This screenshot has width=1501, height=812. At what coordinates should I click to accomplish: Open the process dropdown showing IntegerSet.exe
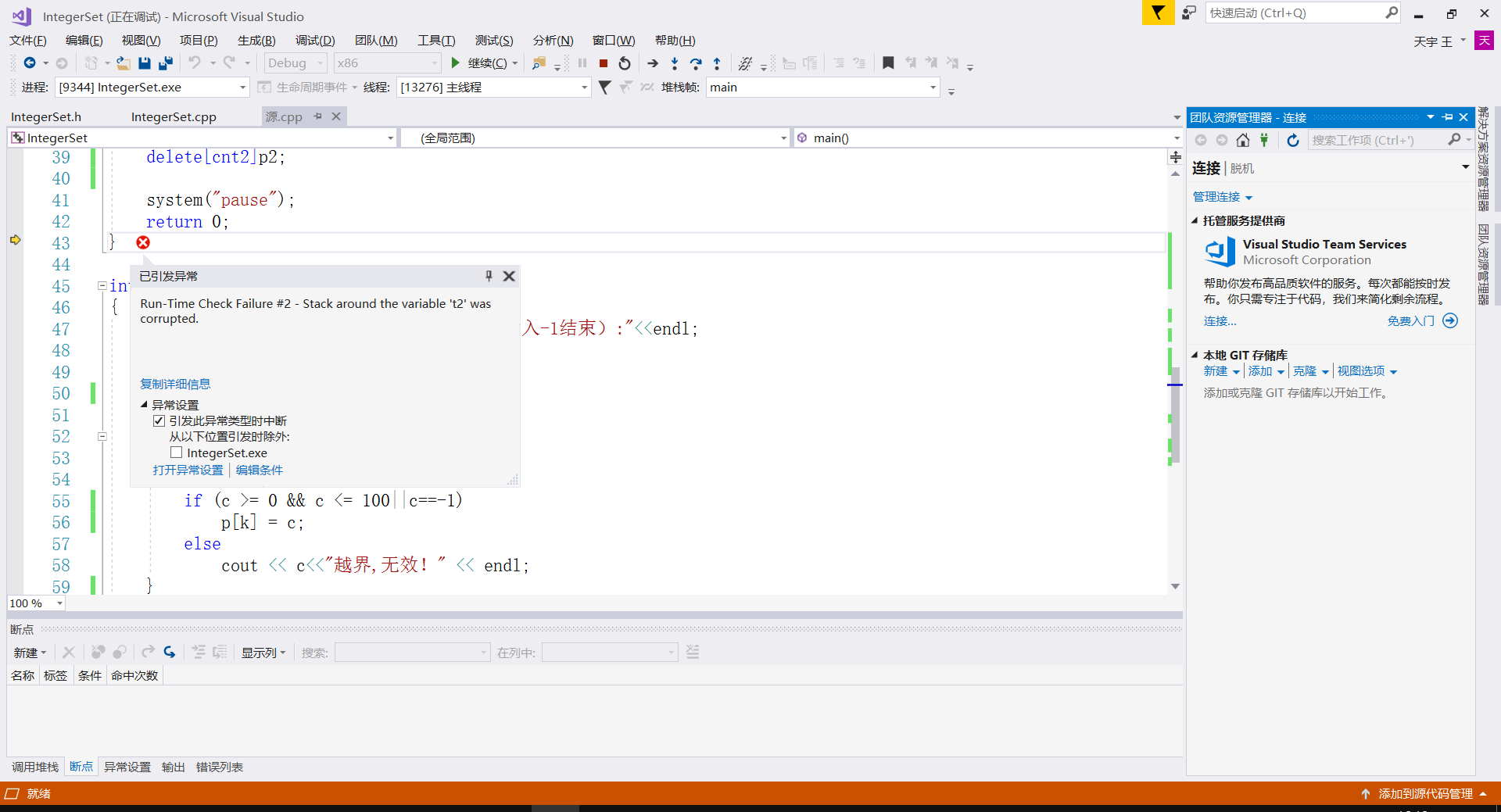tap(152, 88)
